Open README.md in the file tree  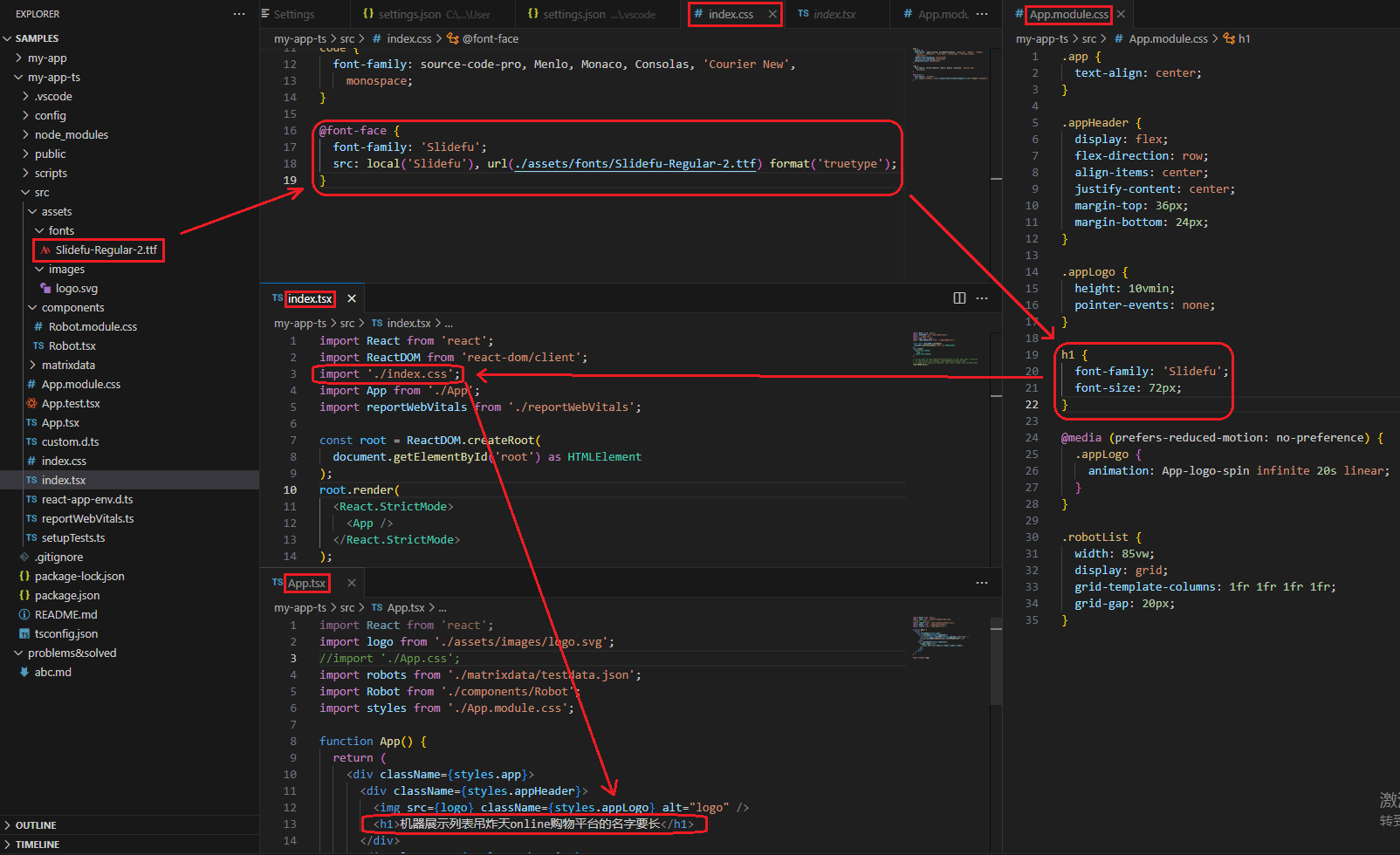pyautogui.click(x=65, y=615)
